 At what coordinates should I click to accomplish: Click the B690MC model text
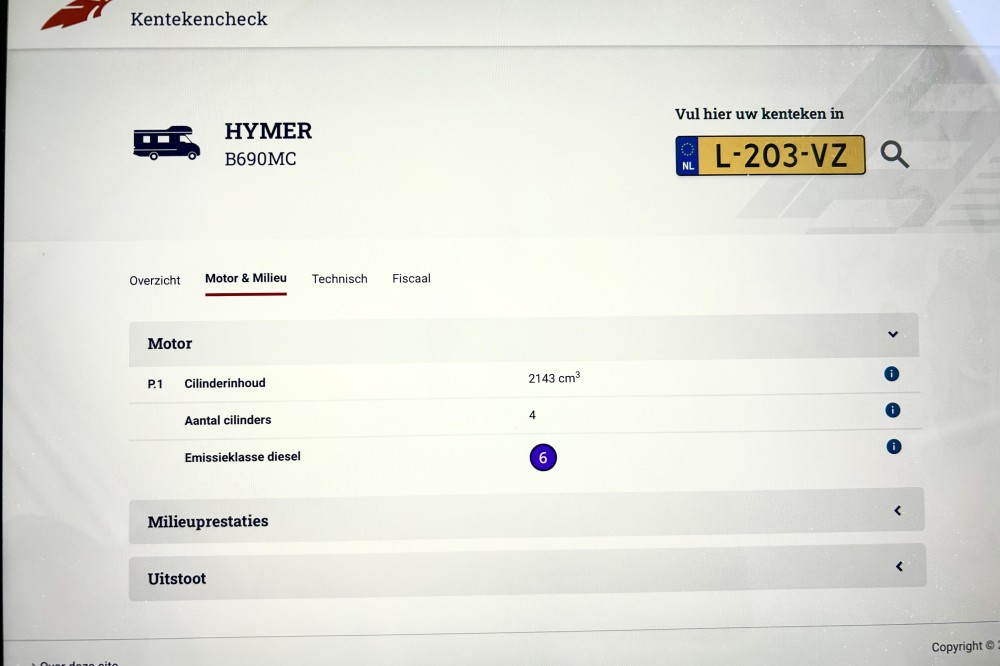[261, 159]
